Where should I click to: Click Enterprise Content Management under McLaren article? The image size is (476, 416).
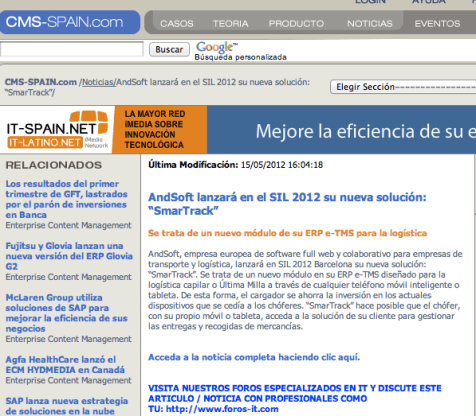(68, 339)
